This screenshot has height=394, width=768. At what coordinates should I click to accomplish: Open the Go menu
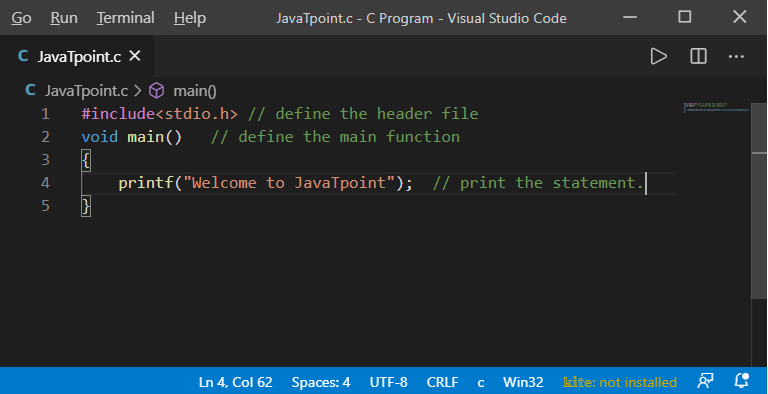pos(22,18)
